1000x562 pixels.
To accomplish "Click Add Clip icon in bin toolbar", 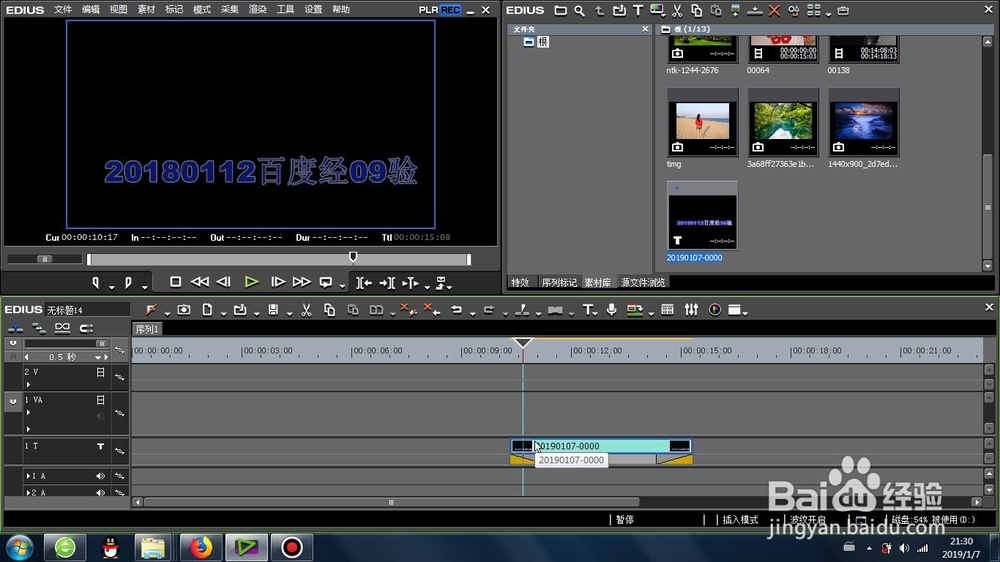I will pyautogui.click(x=619, y=10).
